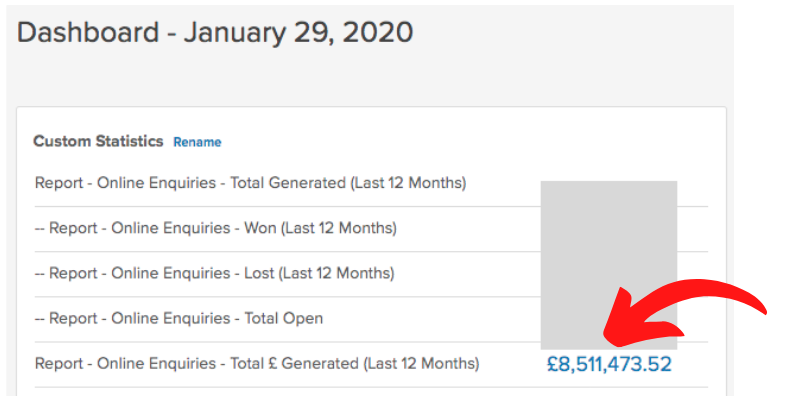The width and height of the screenshot is (800, 401).
Task: Select the Total Generated (Last 12 Months) report row
Action: (x=250, y=183)
